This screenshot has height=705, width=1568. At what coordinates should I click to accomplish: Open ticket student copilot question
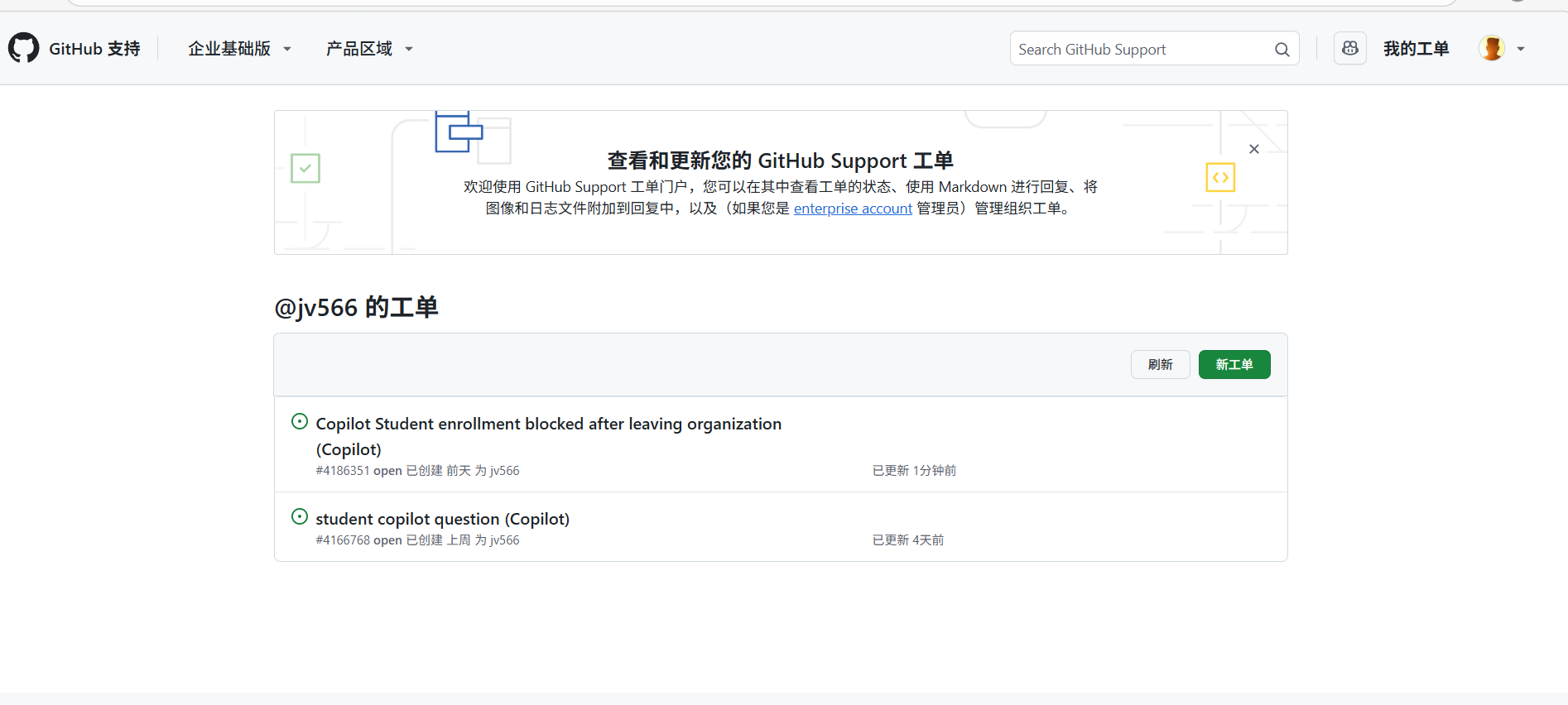point(442,519)
